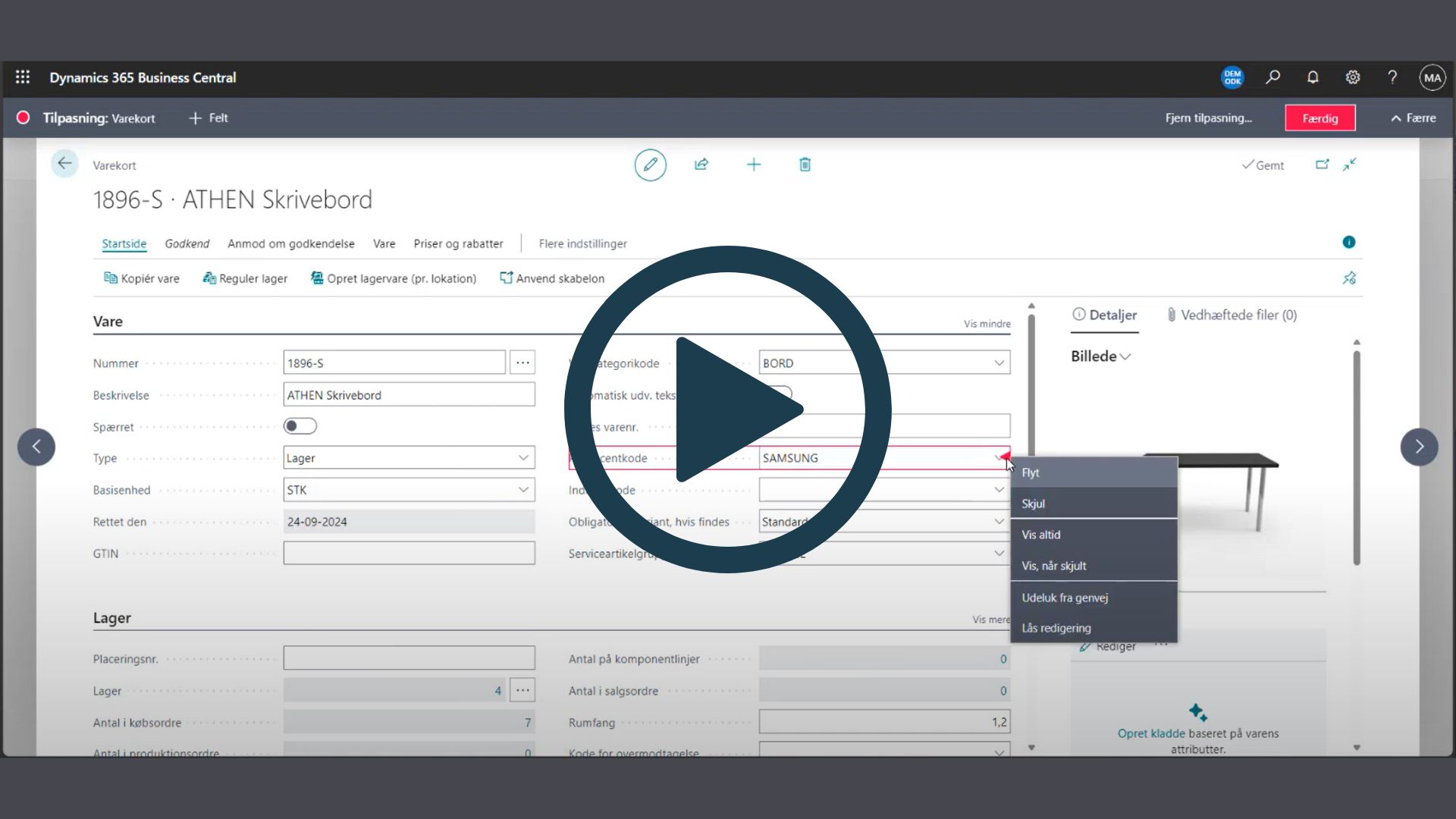Viewport: 1456px width, 819px height.
Task: Click Fjern tilpasning...
Action: click(x=1209, y=118)
